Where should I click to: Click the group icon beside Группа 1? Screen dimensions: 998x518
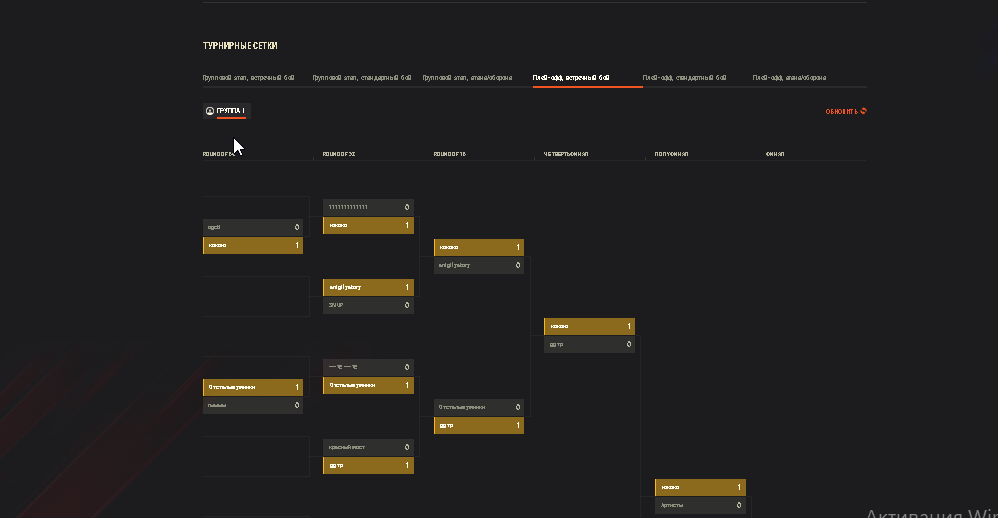tap(209, 110)
